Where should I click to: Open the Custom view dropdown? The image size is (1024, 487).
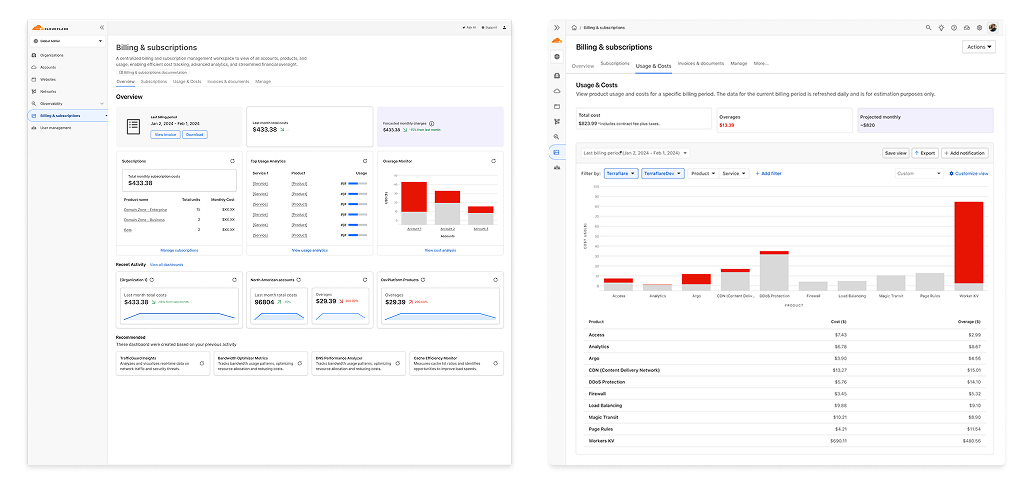point(919,174)
